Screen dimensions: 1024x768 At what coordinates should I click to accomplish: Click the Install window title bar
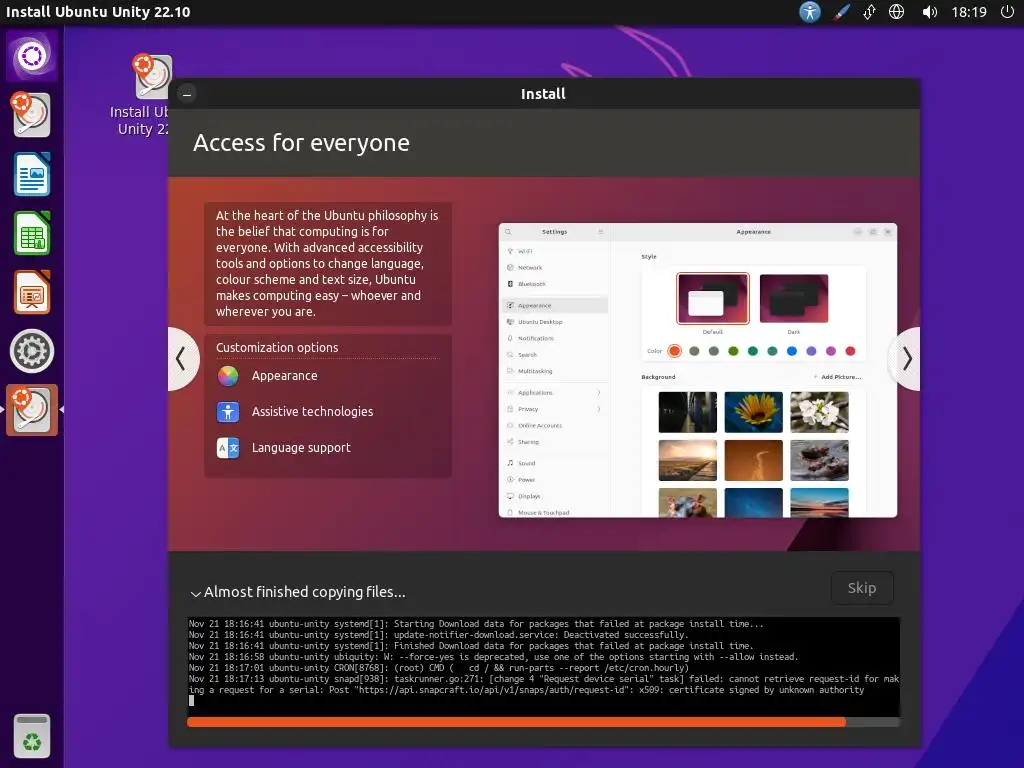click(543, 94)
